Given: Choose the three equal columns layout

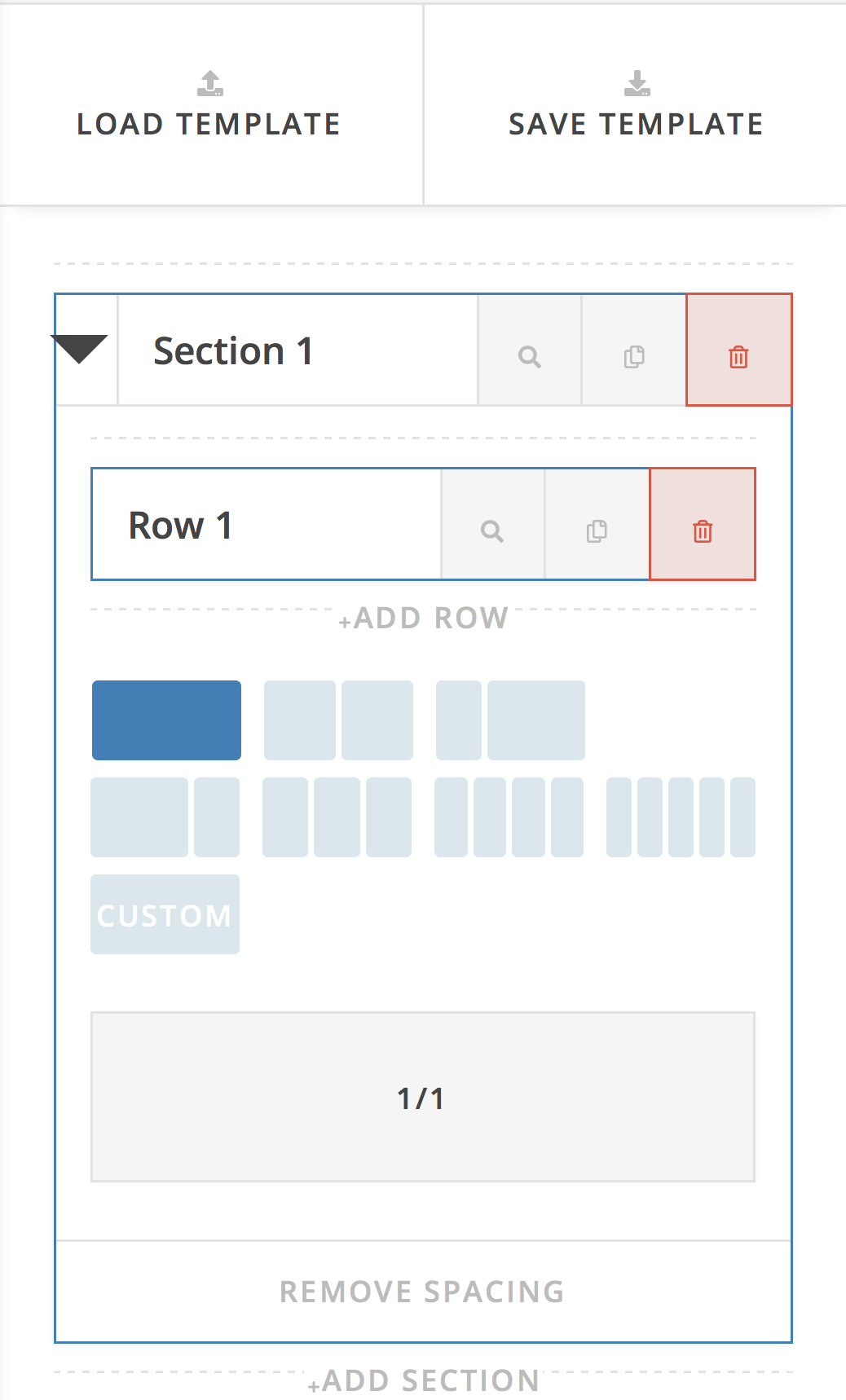Looking at the screenshot, I should click(337, 817).
